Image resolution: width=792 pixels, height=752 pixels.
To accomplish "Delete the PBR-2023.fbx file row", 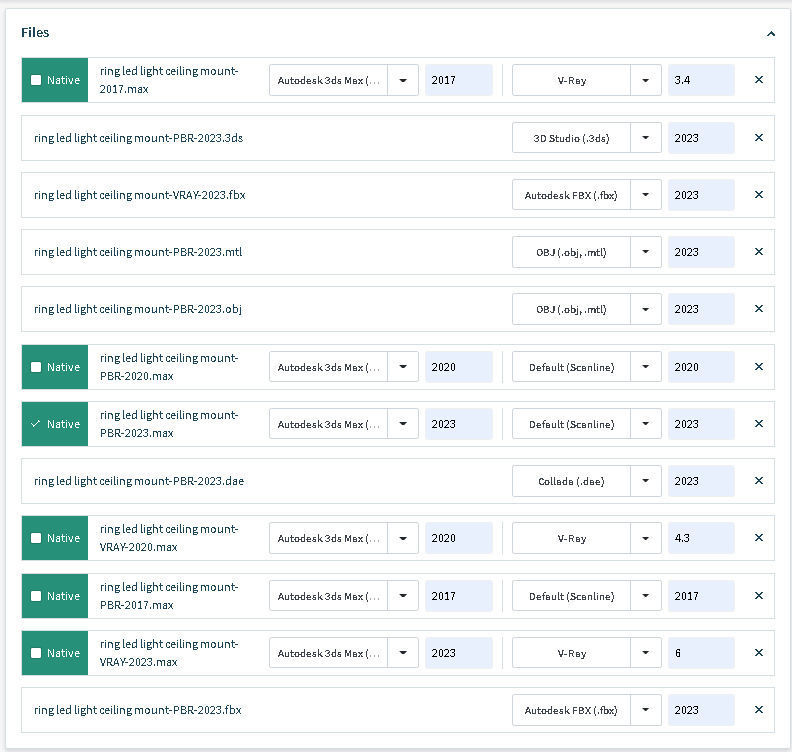I will tap(758, 710).
